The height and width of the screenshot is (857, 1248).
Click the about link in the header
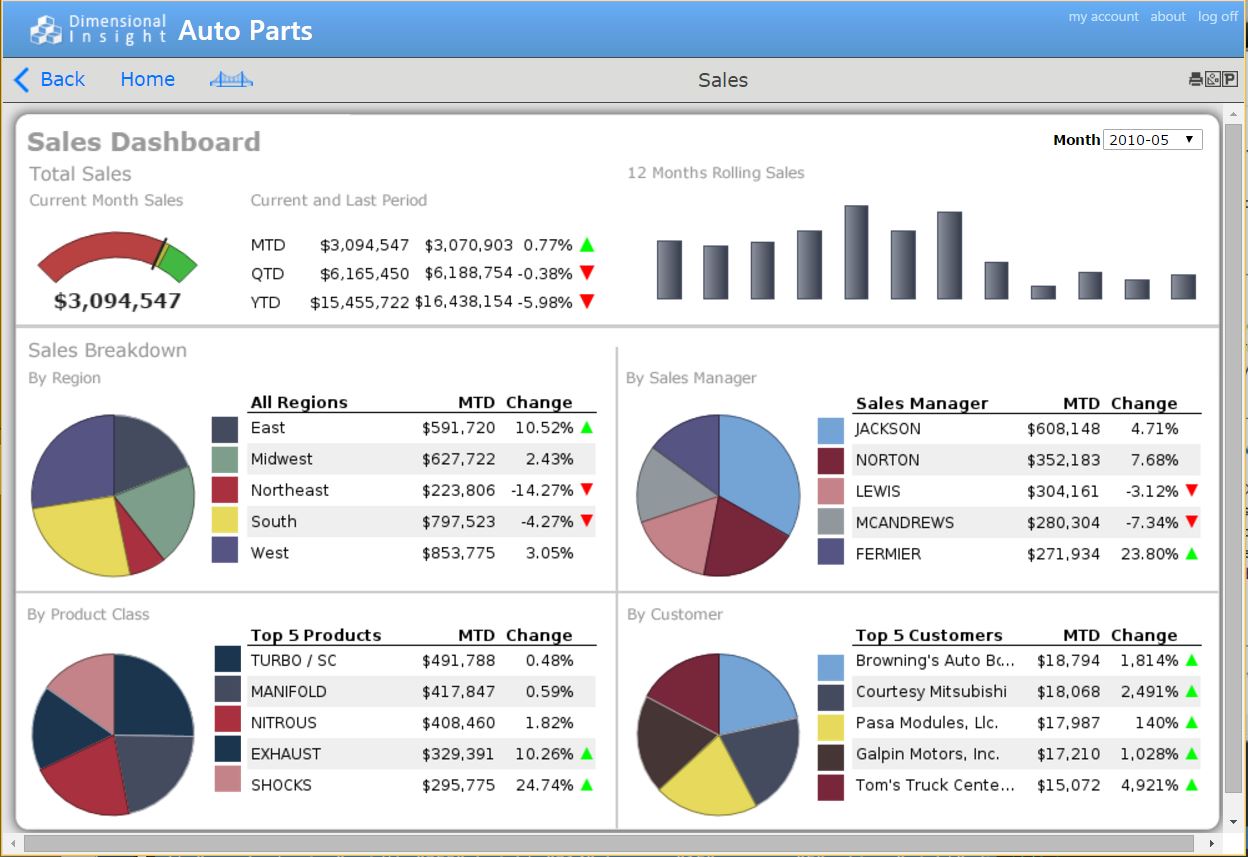(1167, 17)
